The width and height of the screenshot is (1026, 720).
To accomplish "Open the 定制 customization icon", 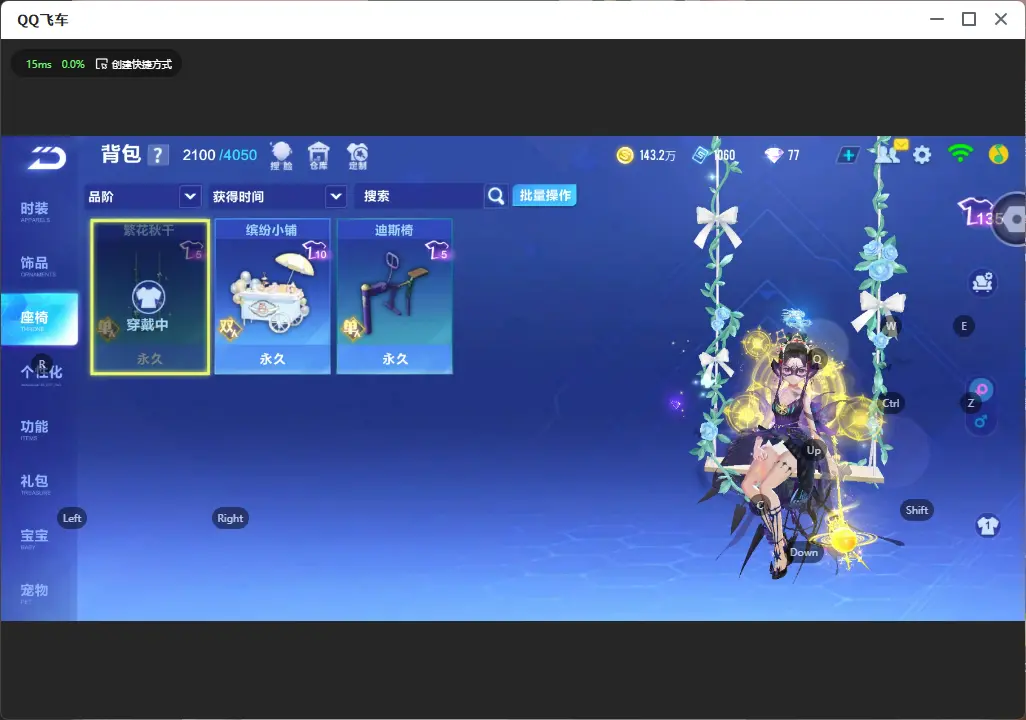I will [357, 156].
